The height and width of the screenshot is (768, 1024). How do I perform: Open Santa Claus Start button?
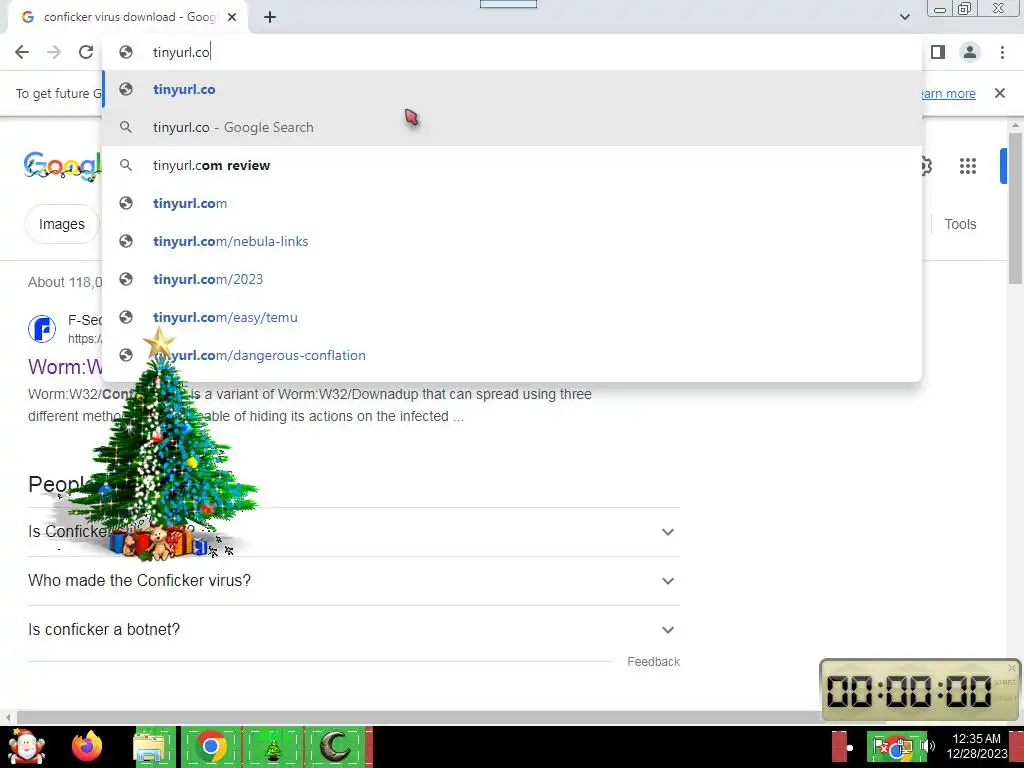tap(26, 746)
